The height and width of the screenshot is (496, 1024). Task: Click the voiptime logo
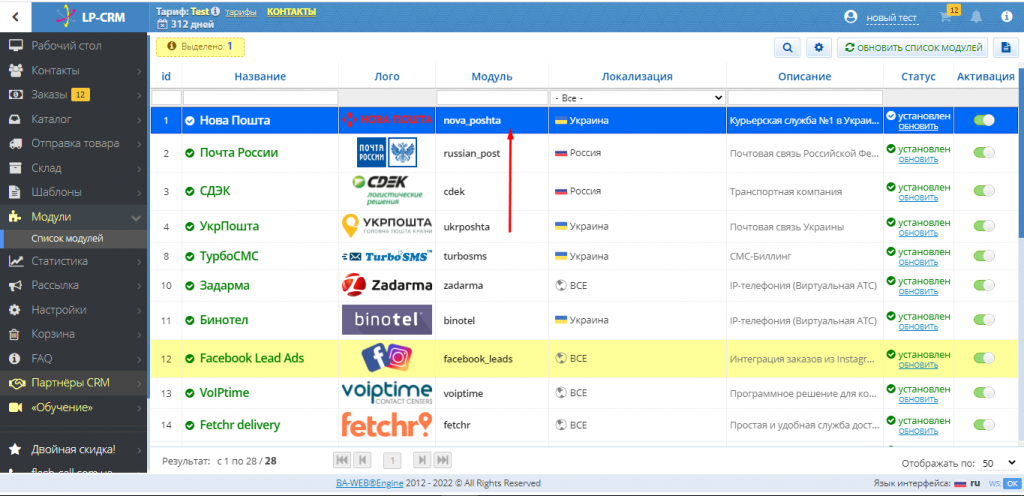click(387, 393)
